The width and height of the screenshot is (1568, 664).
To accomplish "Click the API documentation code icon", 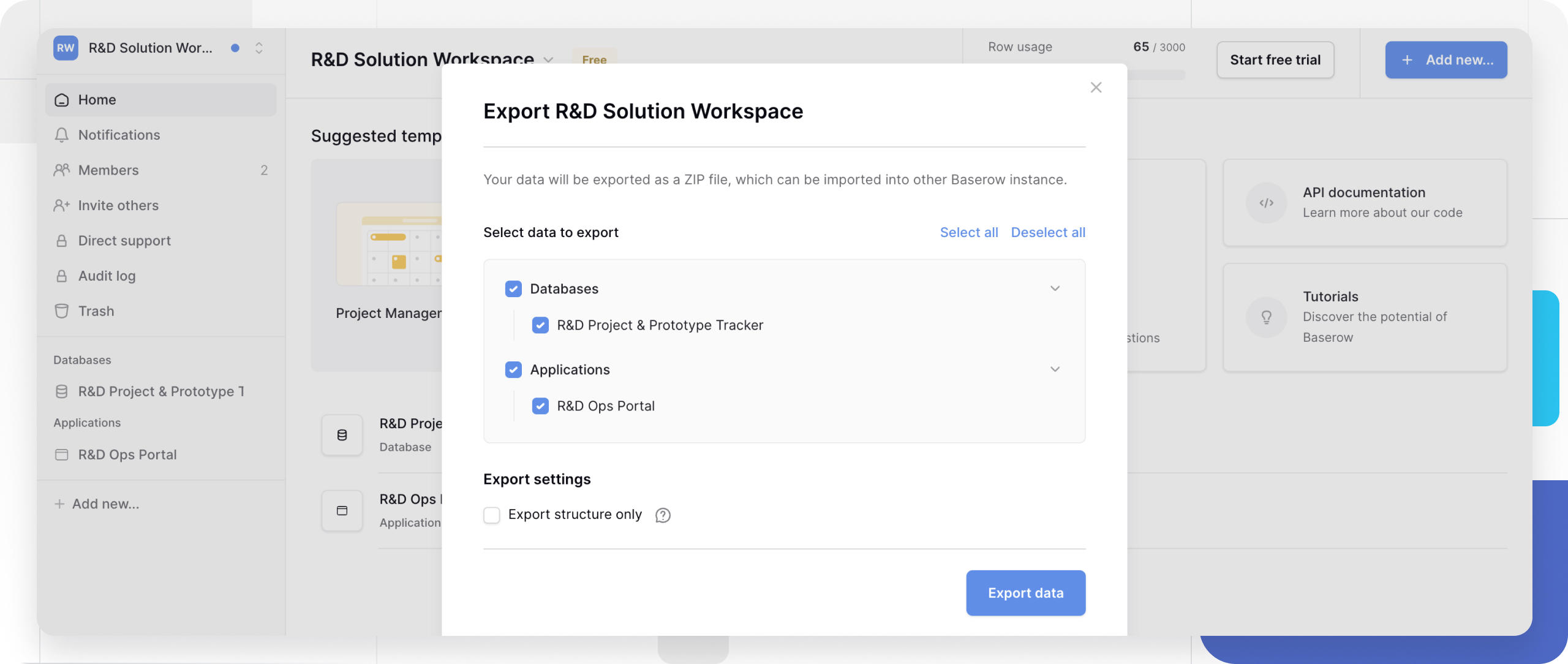I will click(x=1267, y=203).
